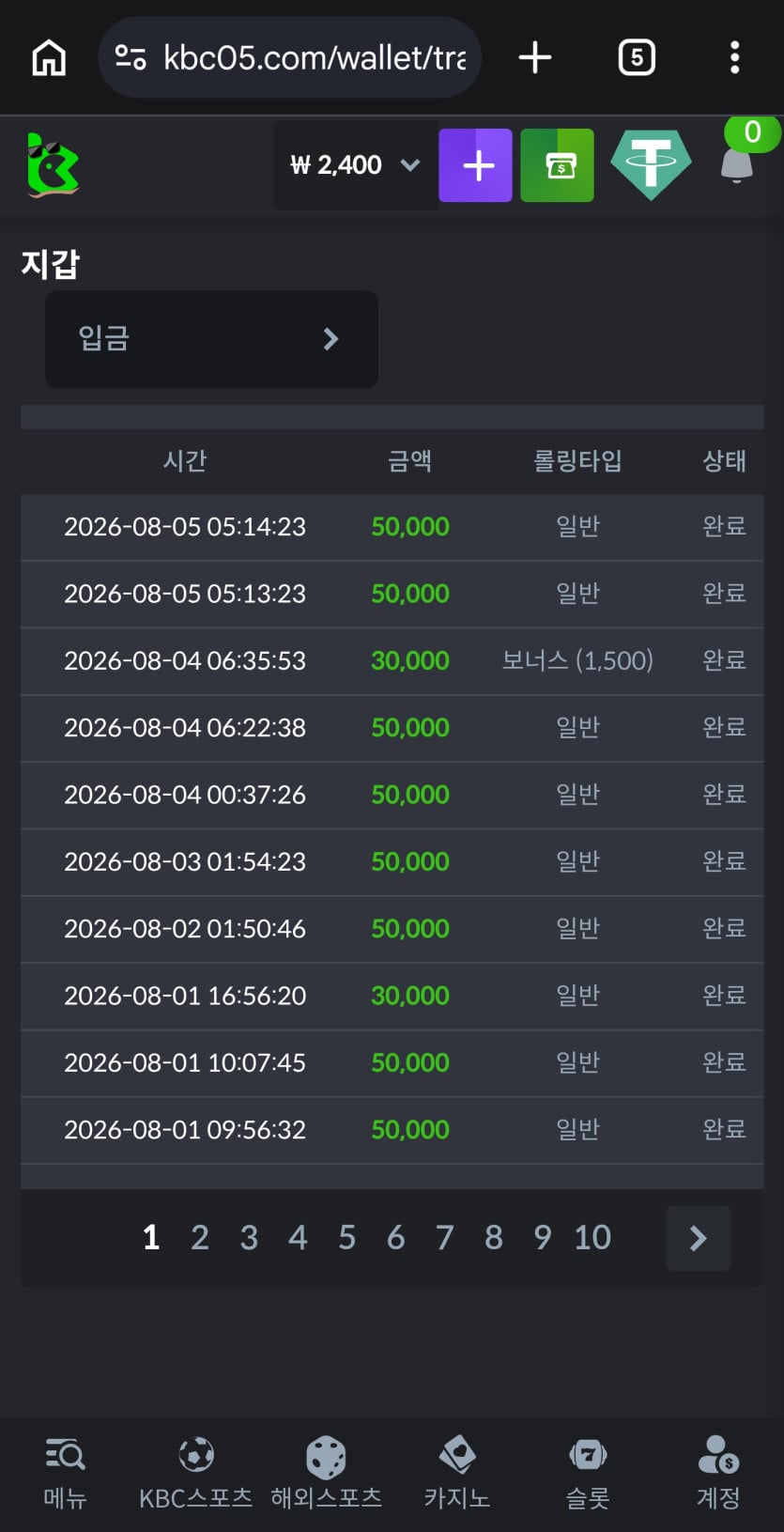Open the browser three-dot menu
This screenshot has width=784, height=1532.
(735, 58)
